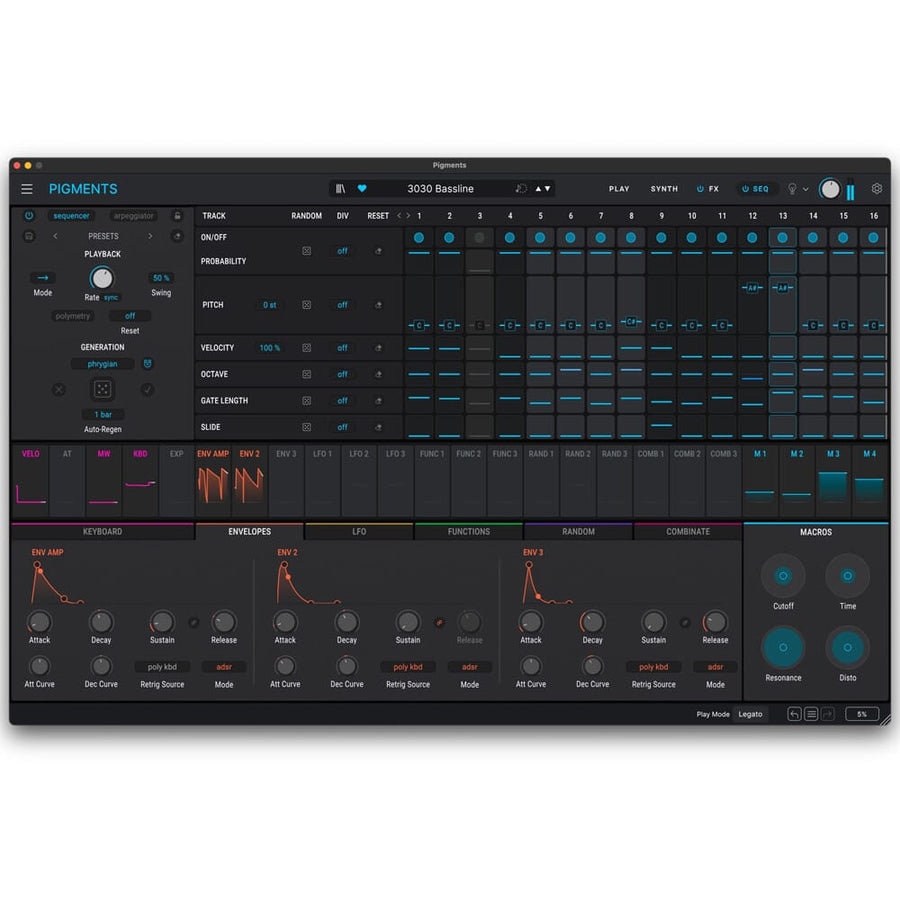The width and height of the screenshot is (900, 900).
Task: Toggle the polymetry option
Action: (x=72, y=316)
